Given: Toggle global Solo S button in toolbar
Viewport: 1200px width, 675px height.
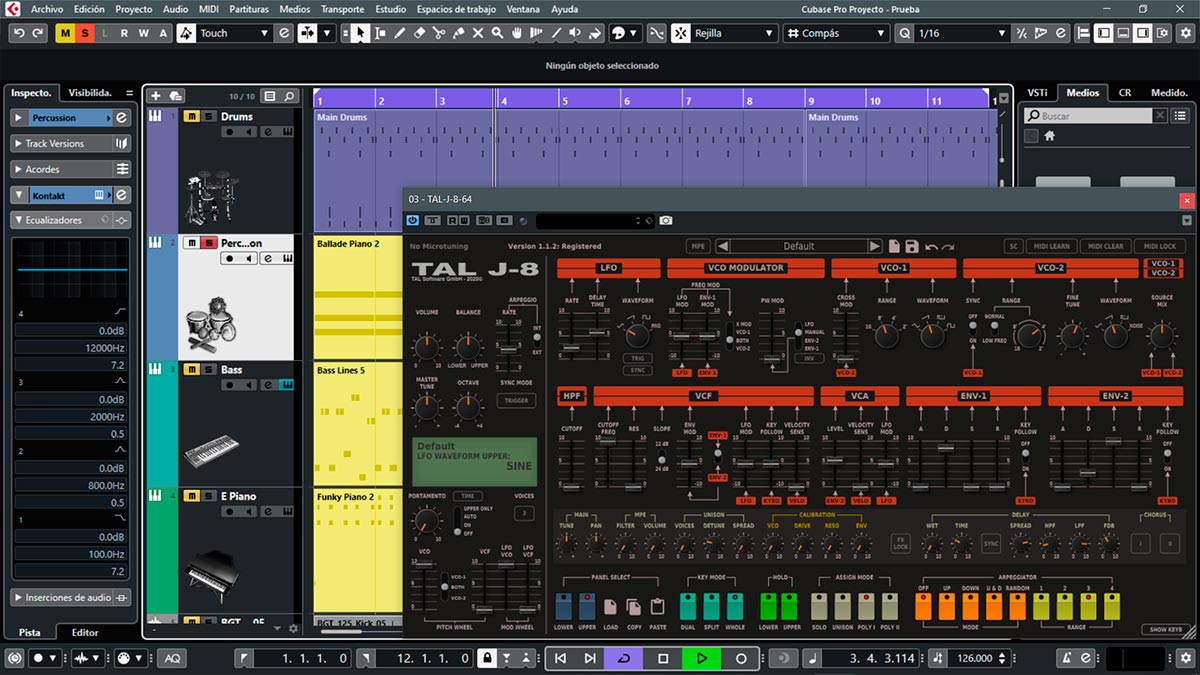Looking at the screenshot, I should click(85, 33).
